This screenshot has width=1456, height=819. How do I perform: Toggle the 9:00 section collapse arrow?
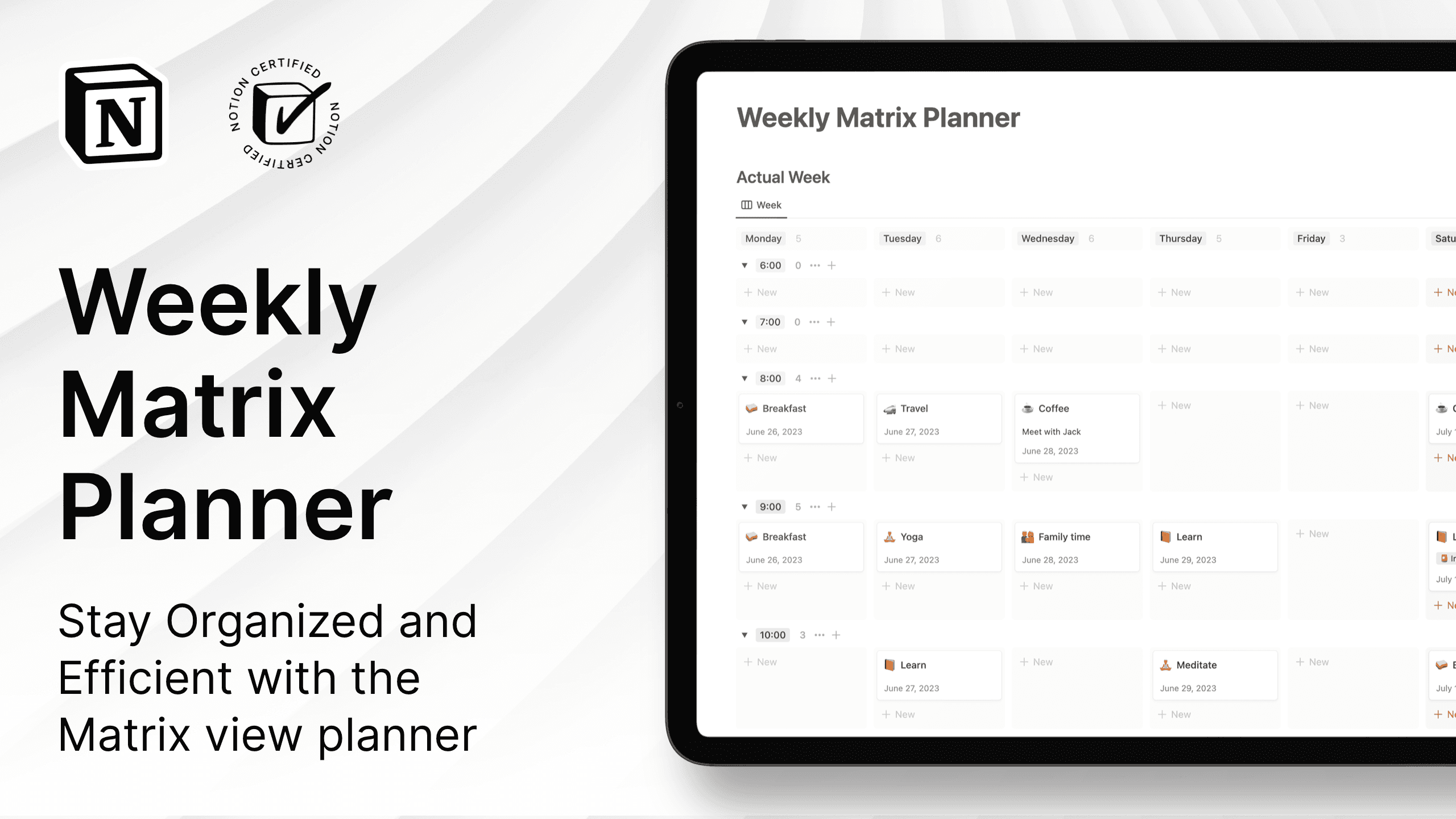[x=745, y=506]
